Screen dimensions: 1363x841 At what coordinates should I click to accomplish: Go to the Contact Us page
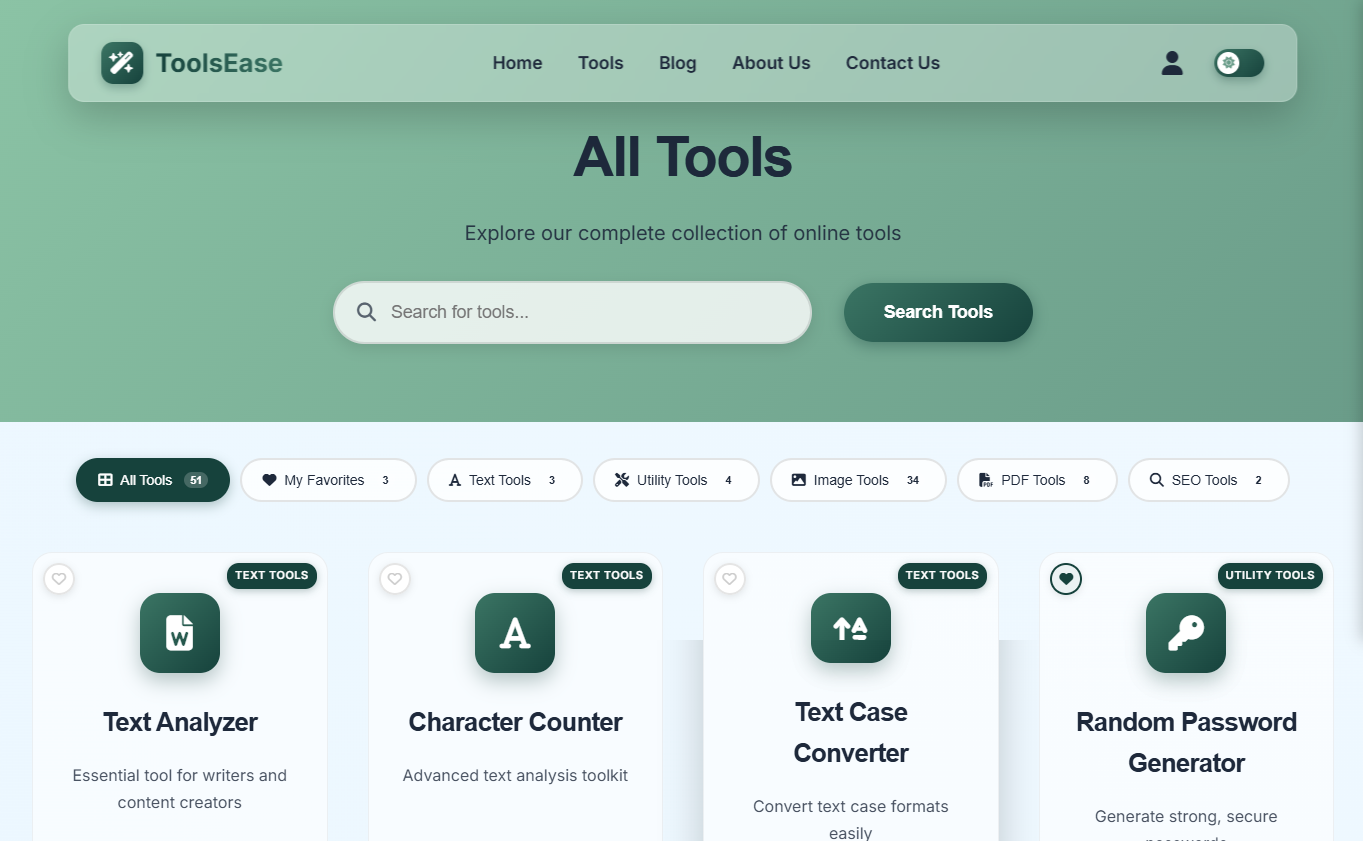tap(892, 63)
